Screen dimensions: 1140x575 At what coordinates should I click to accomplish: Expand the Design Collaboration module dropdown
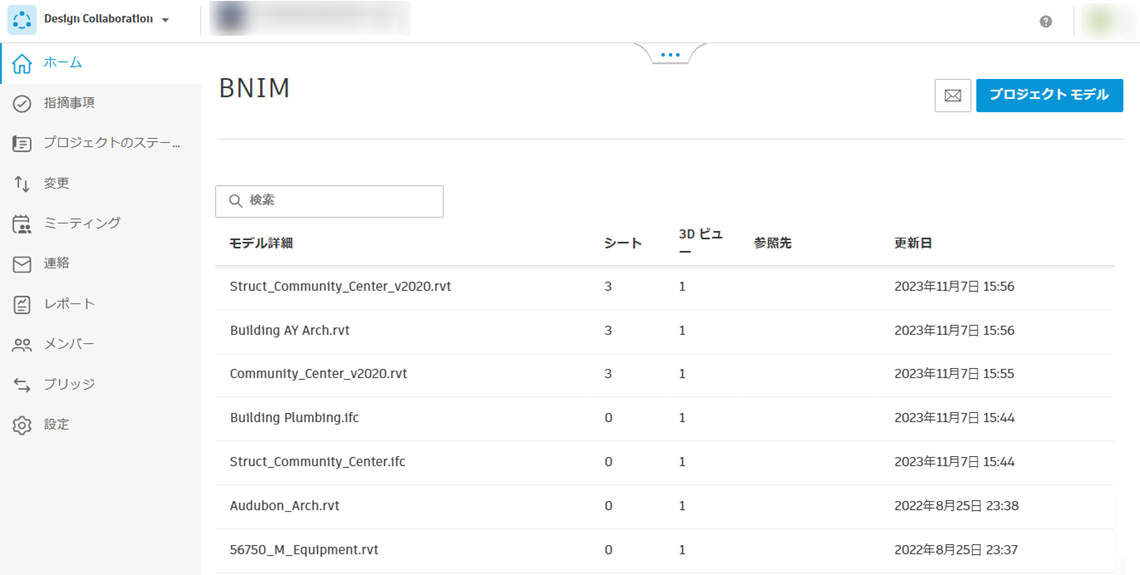(165, 20)
